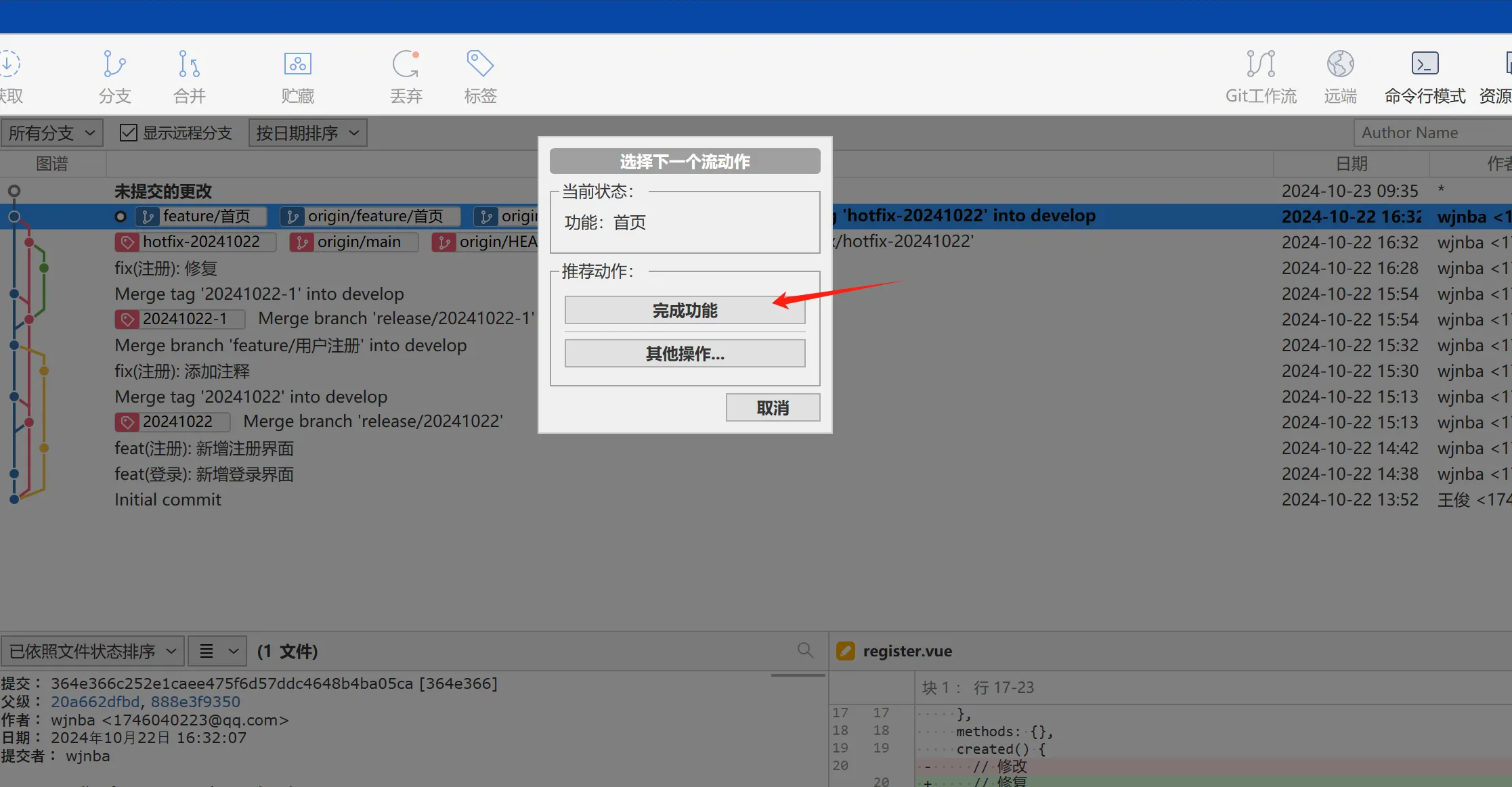Toggle the 显示远程分支 checkbox

(129, 133)
